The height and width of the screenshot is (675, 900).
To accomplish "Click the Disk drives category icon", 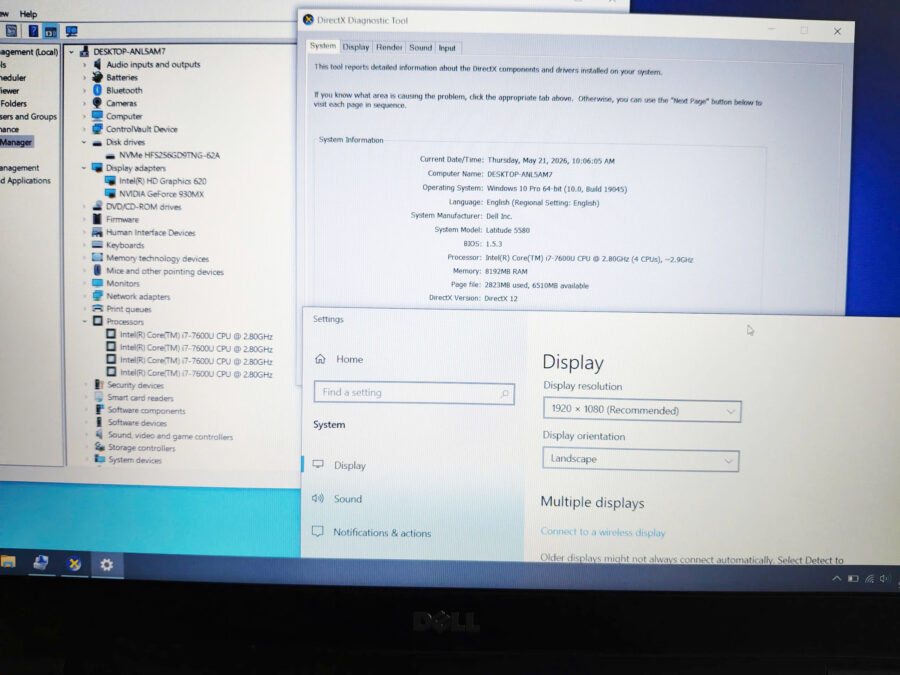I will pyautogui.click(x=97, y=142).
